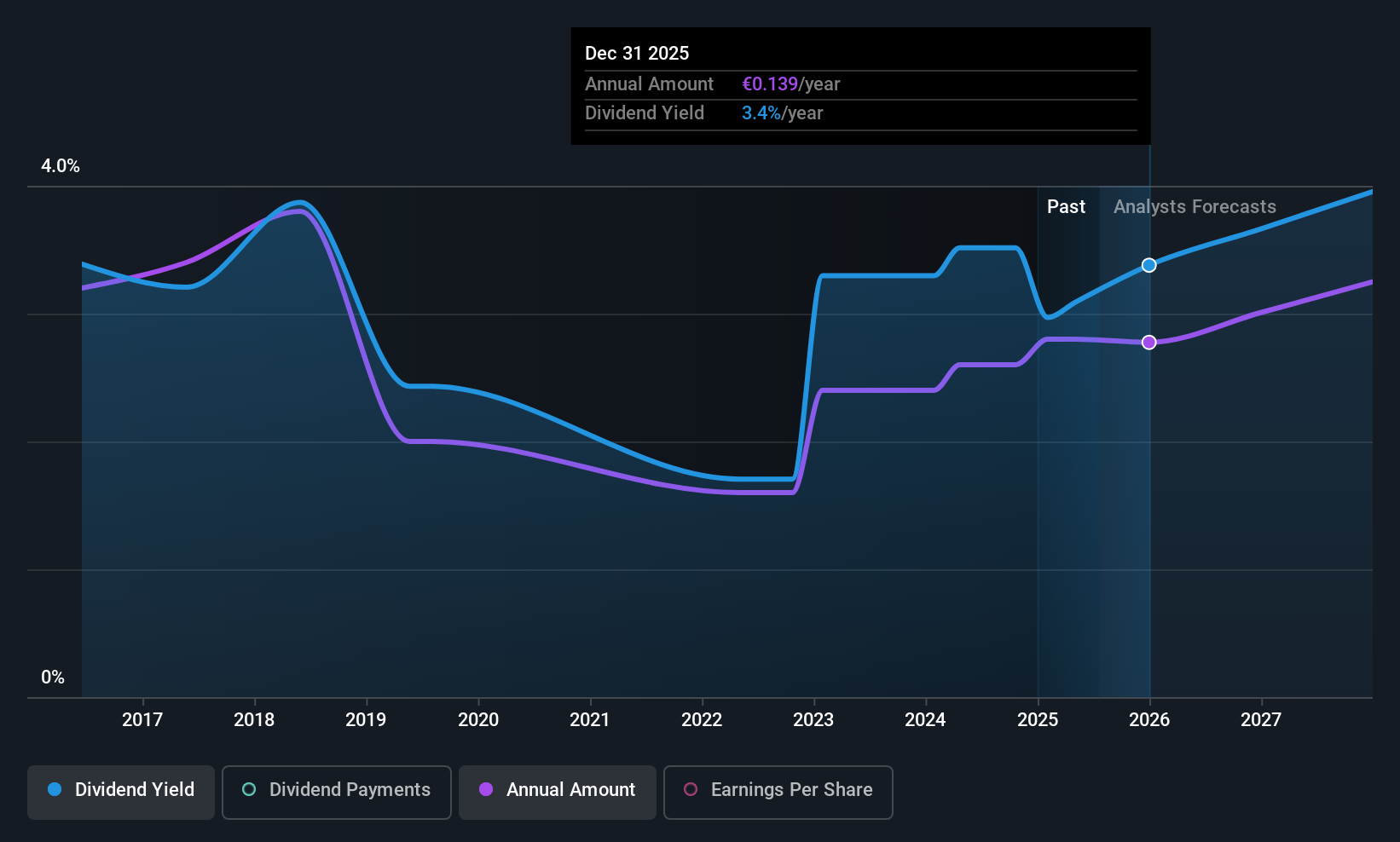1400x842 pixels.
Task: Click the 'Past' region label
Action: click(x=1066, y=207)
